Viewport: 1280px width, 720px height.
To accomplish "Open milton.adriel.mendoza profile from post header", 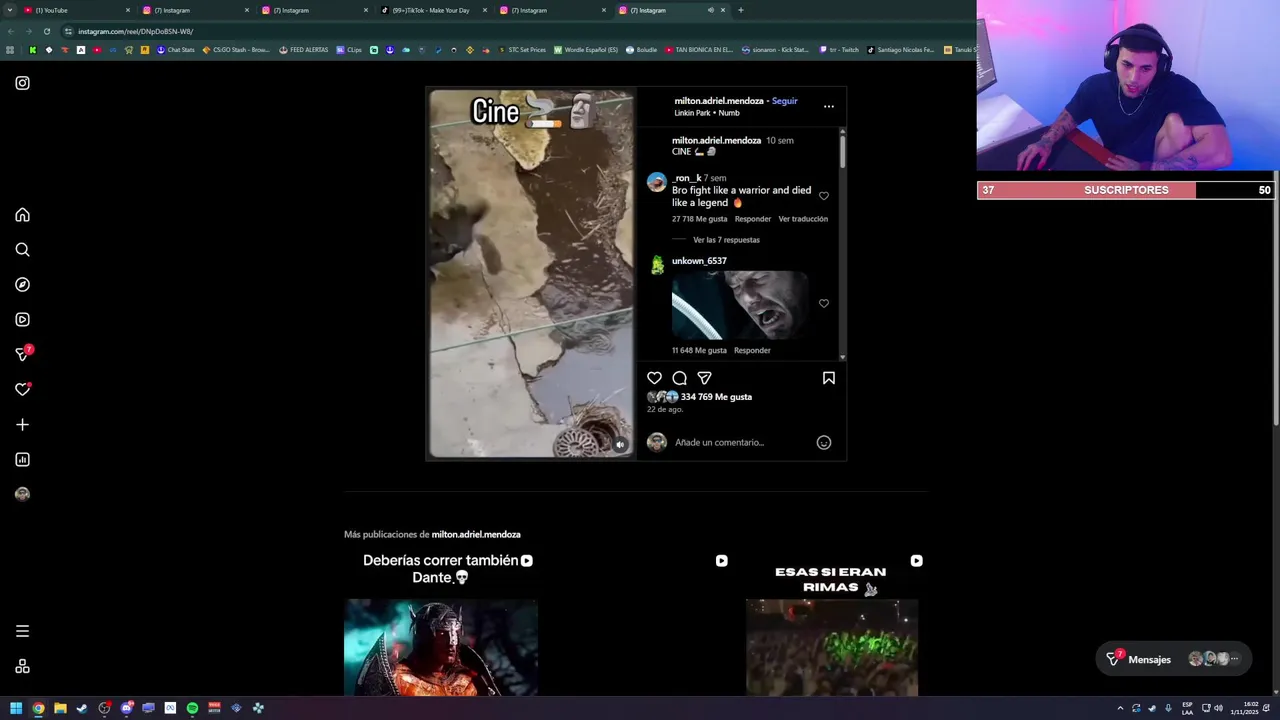I will [718, 101].
